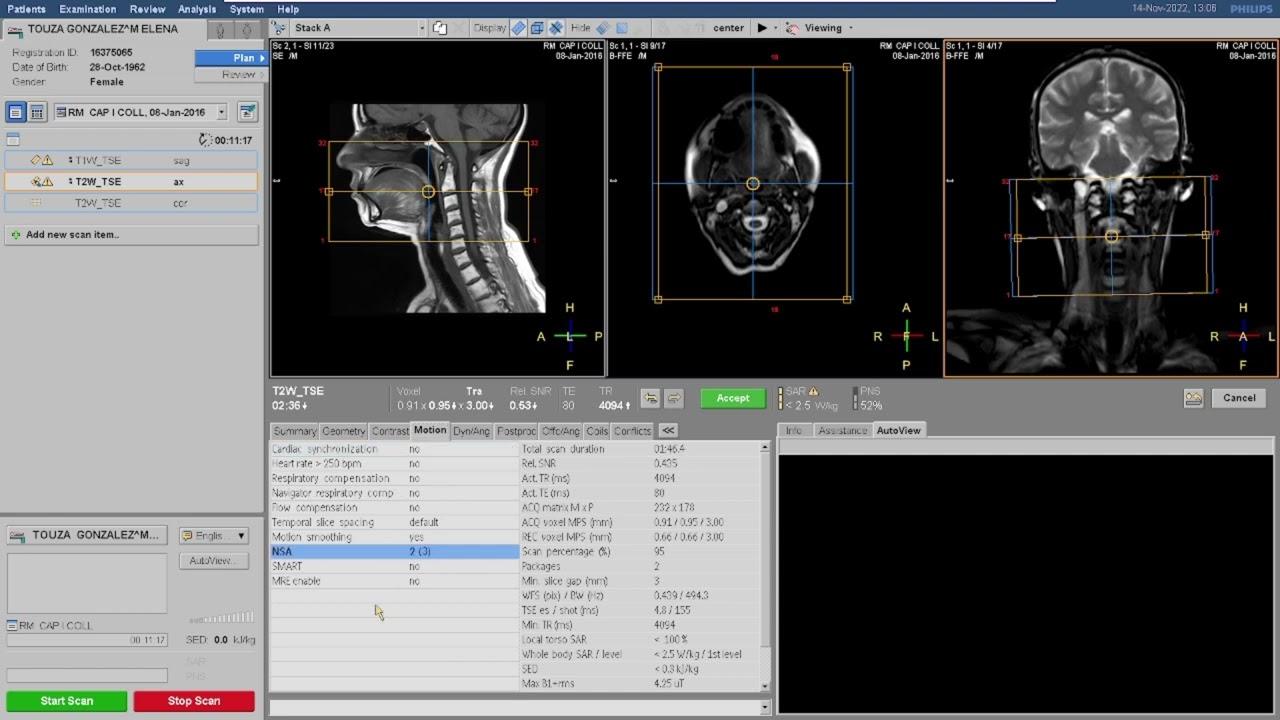Select the NSA parameter row

click(394, 552)
